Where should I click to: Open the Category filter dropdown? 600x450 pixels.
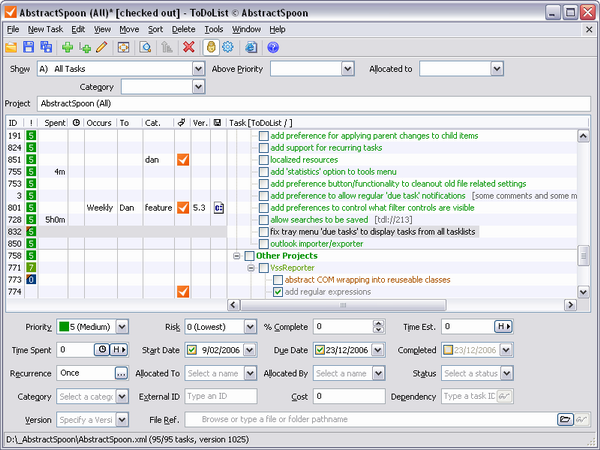[198, 87]
